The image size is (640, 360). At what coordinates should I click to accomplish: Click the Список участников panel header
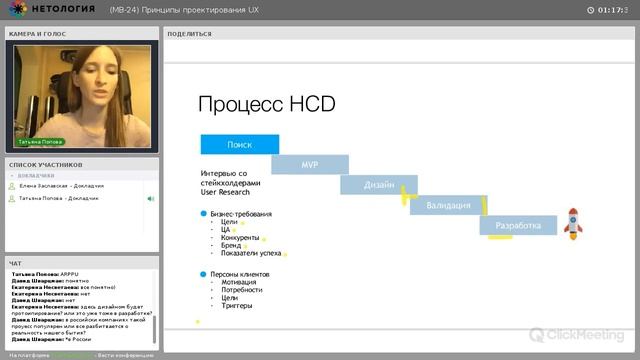click(82, 165)
